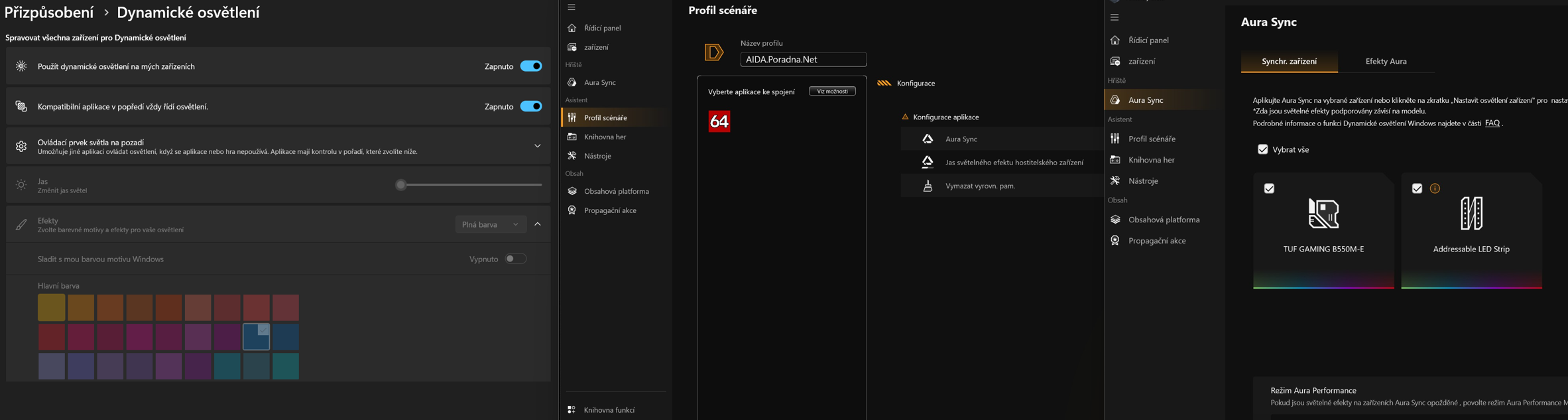
Task: Click the orange profile D icon
Action: click(713, 52)
